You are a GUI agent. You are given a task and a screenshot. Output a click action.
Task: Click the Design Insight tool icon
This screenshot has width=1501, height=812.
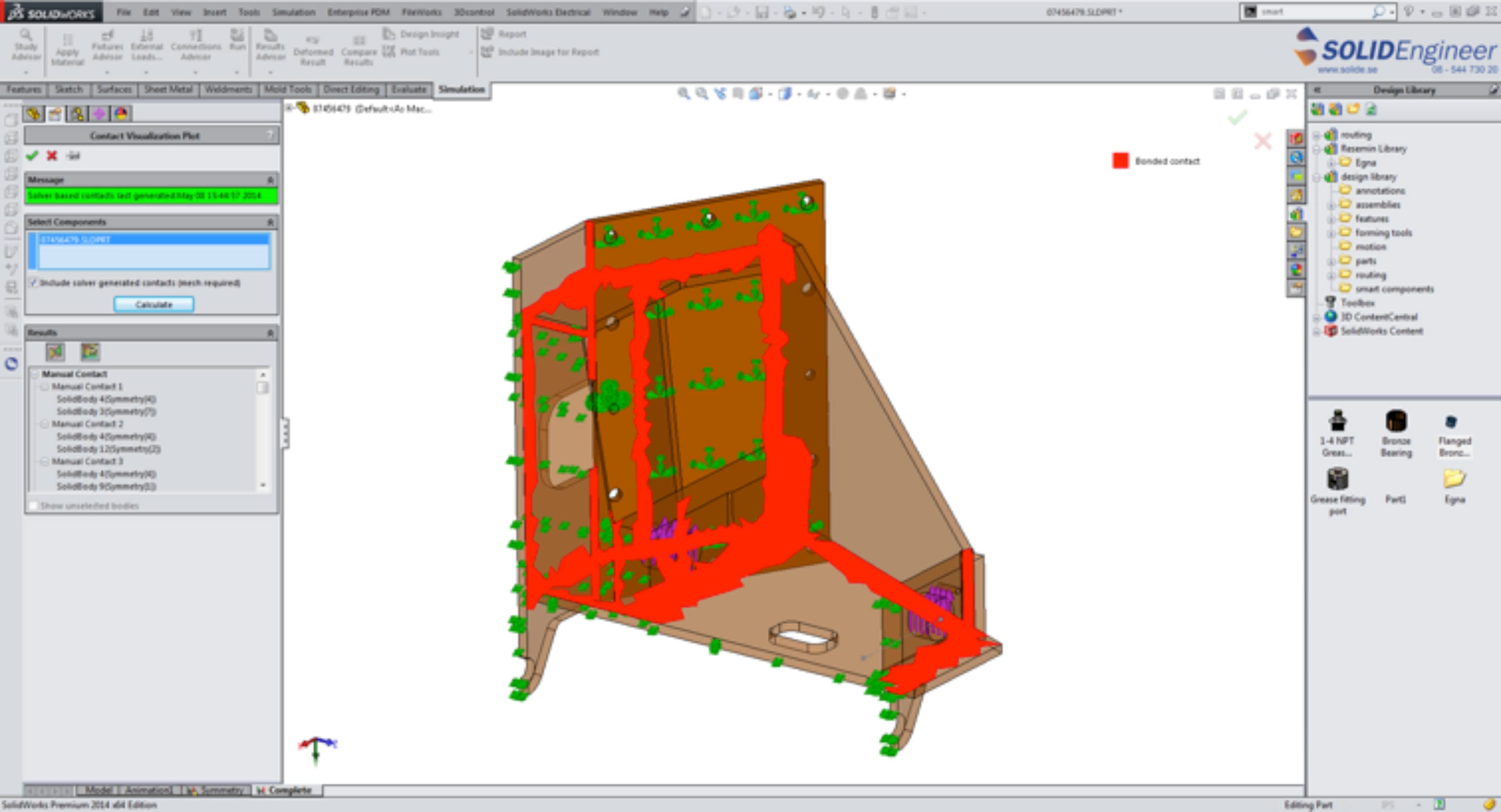click(389, 34)
